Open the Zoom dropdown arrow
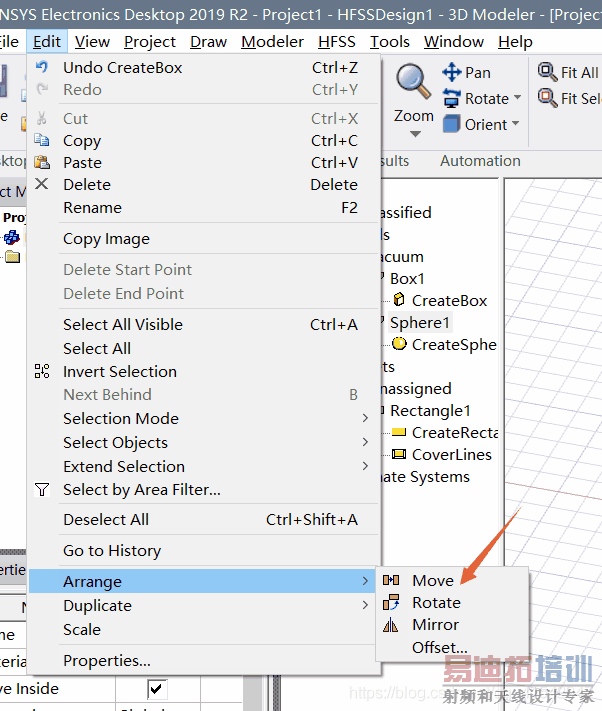 415,134
